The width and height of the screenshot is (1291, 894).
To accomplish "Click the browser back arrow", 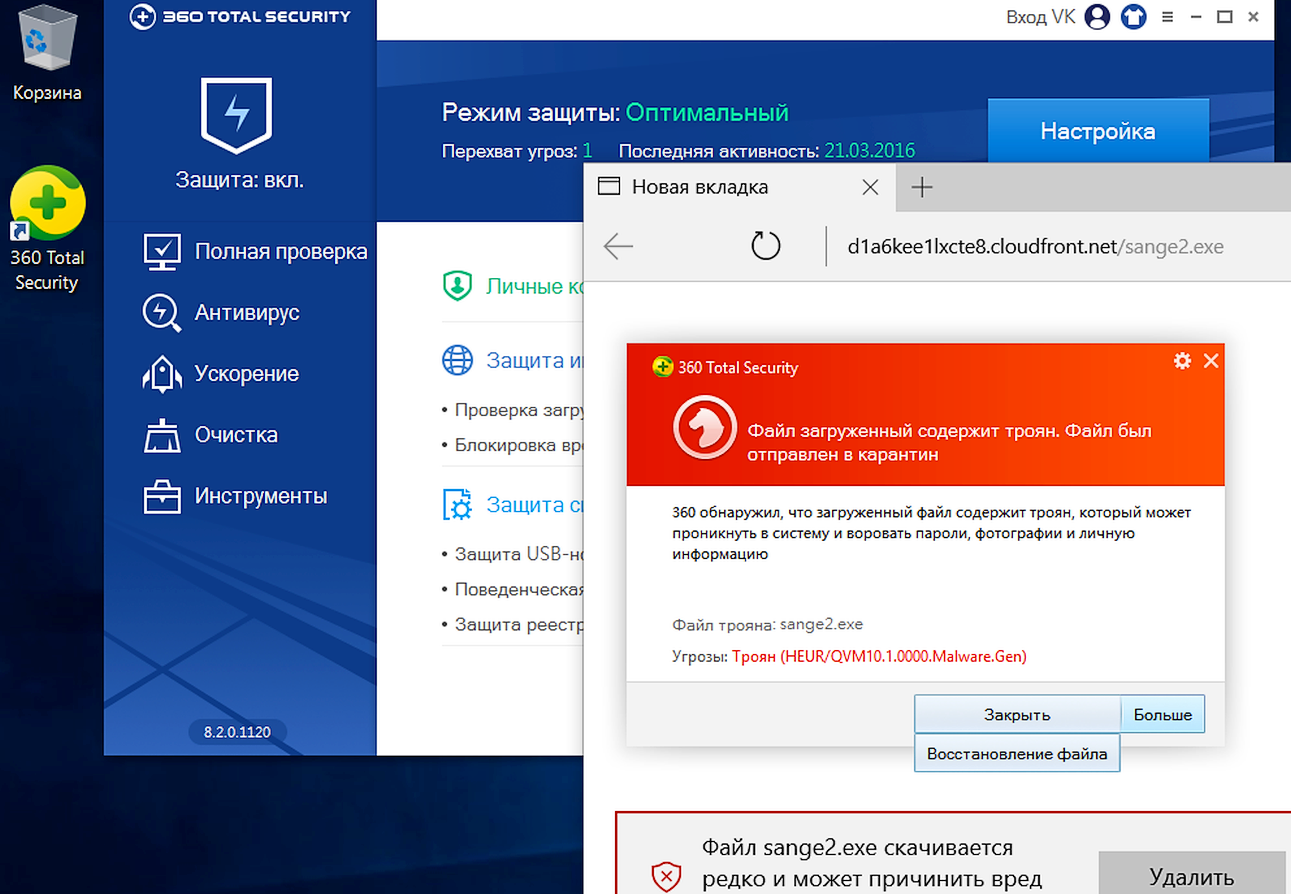I will (x=618, y=246).
